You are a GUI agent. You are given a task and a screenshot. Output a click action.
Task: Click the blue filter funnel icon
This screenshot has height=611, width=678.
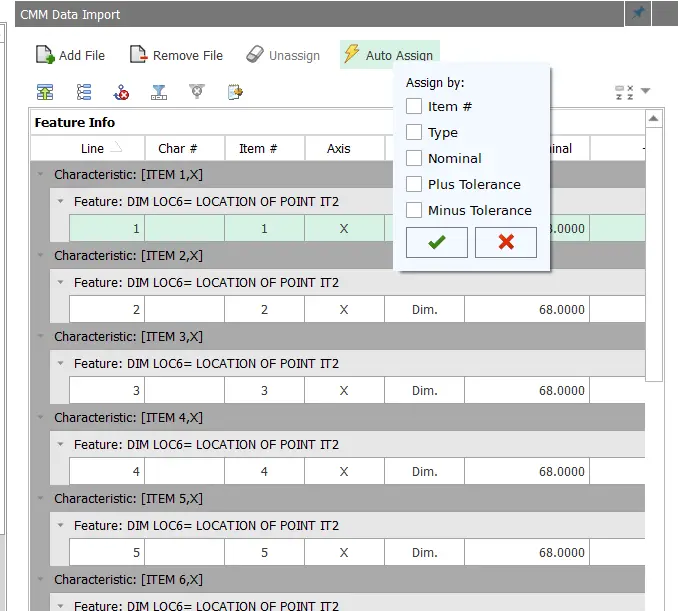point(158,92)
